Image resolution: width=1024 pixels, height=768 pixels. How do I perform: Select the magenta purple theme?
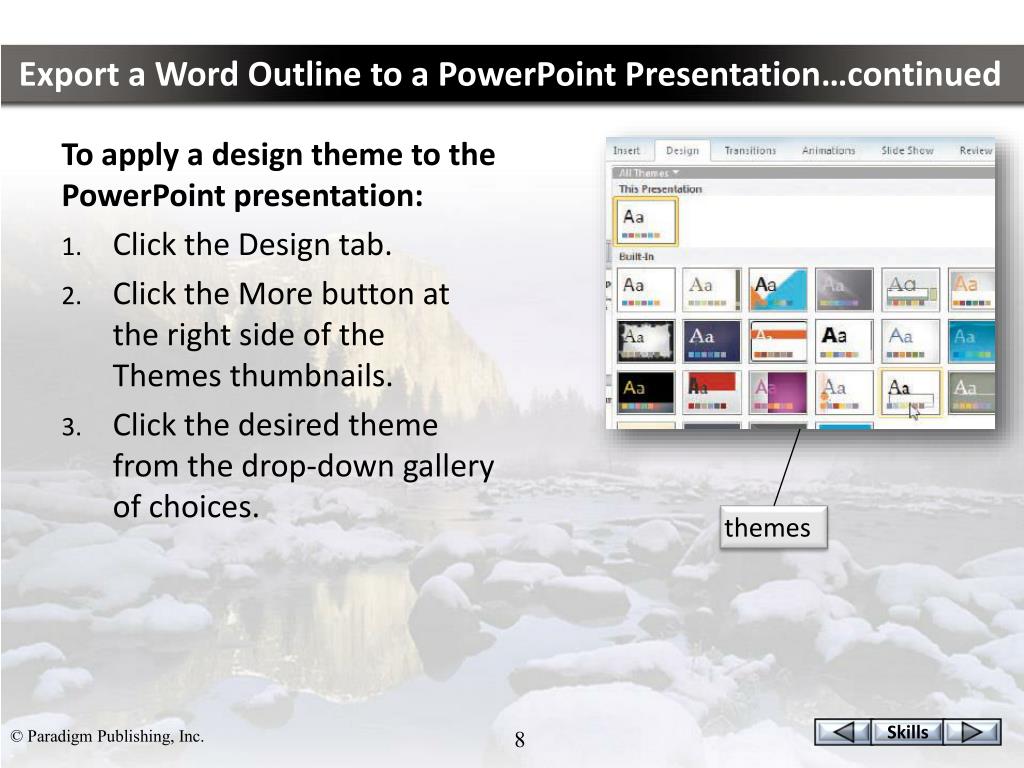click(778, 392)
